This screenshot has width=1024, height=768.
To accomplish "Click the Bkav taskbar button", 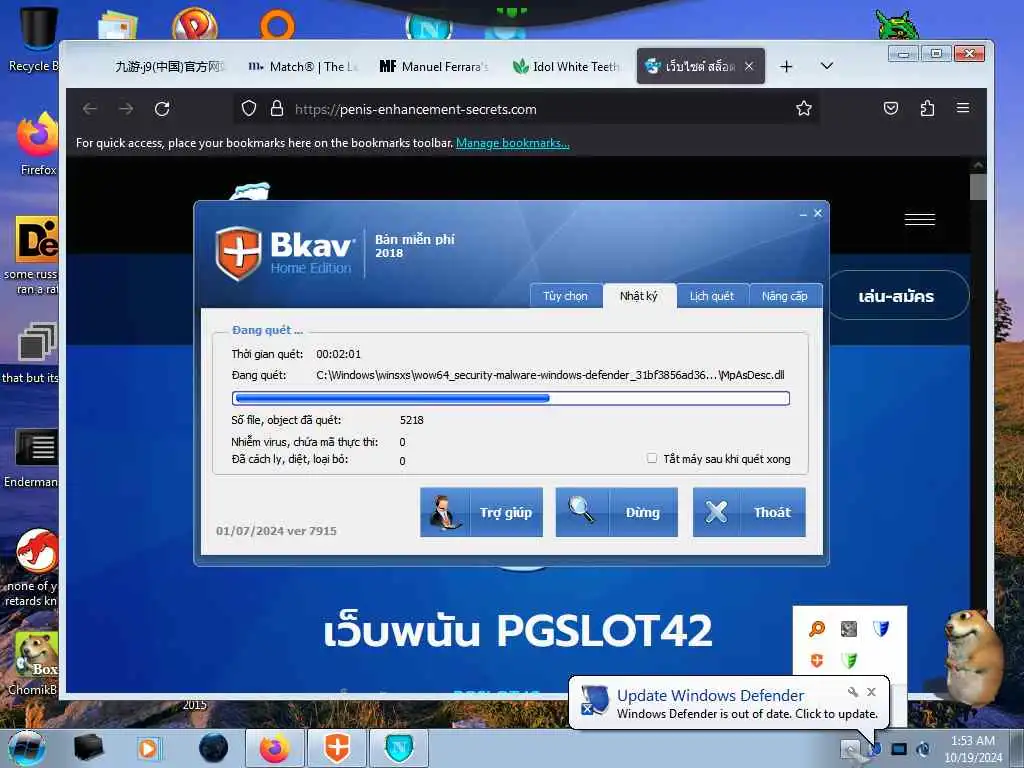I will [x=337, y=748].
